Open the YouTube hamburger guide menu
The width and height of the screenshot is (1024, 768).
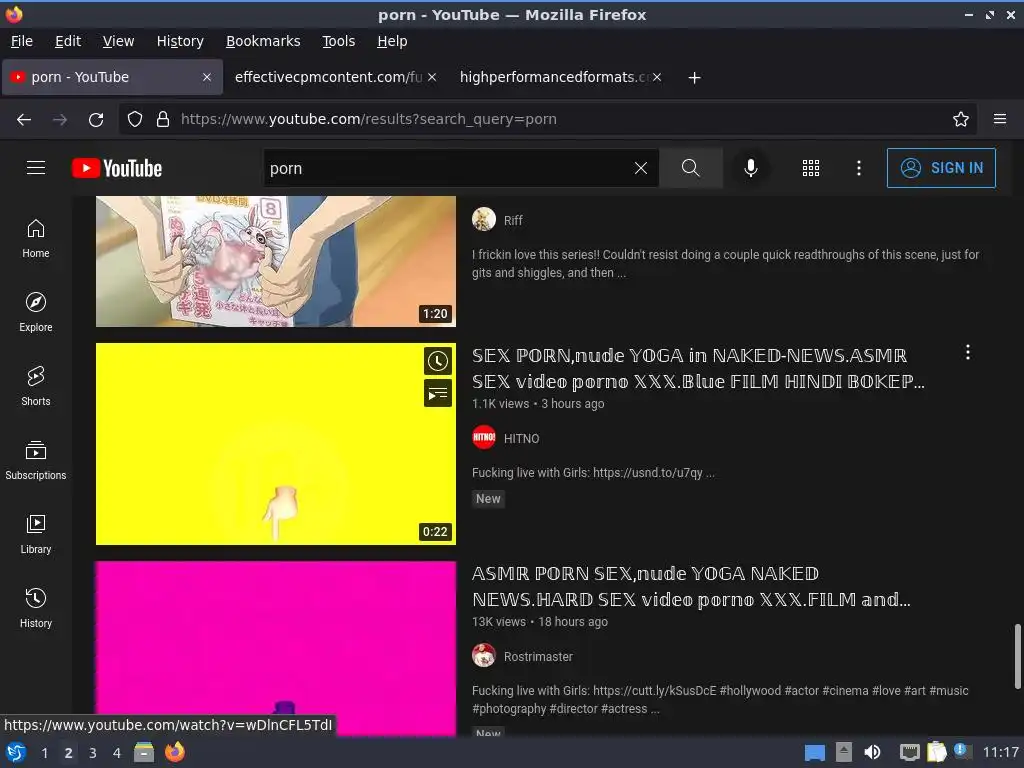pos(36,168)
